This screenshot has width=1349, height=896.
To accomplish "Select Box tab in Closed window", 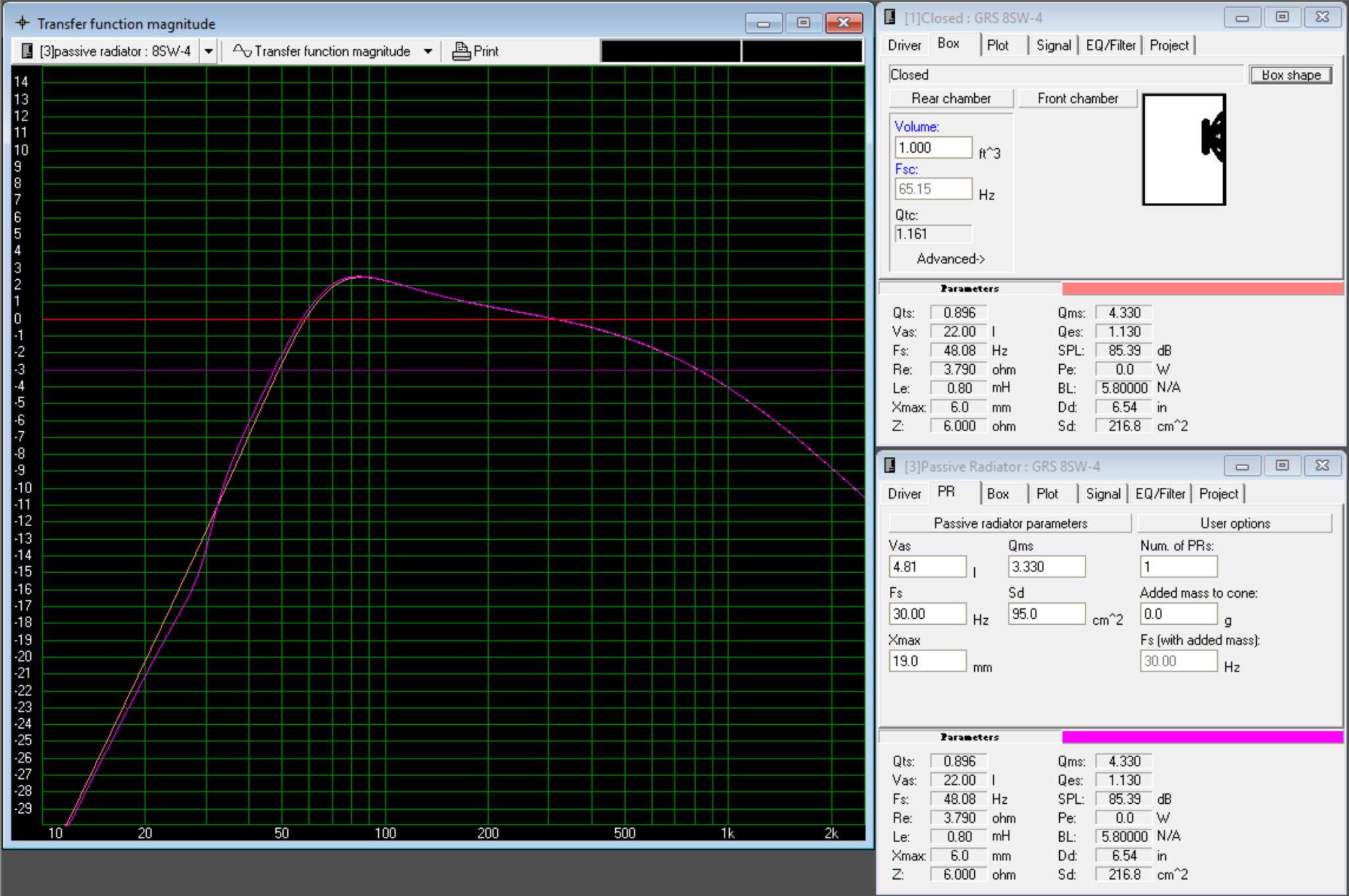I will pyautogui.click(x=949, y=43).
